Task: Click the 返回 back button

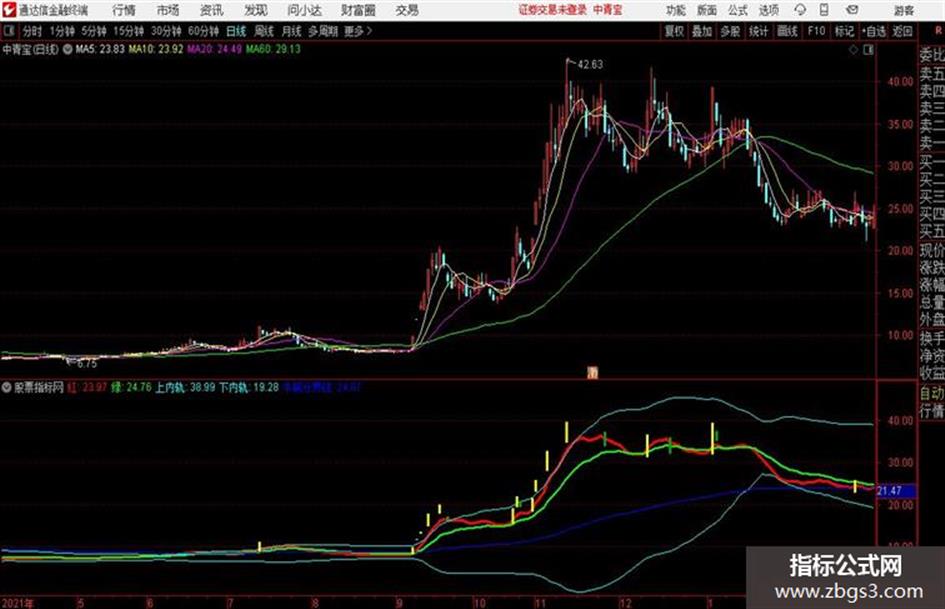Action: 903,31
